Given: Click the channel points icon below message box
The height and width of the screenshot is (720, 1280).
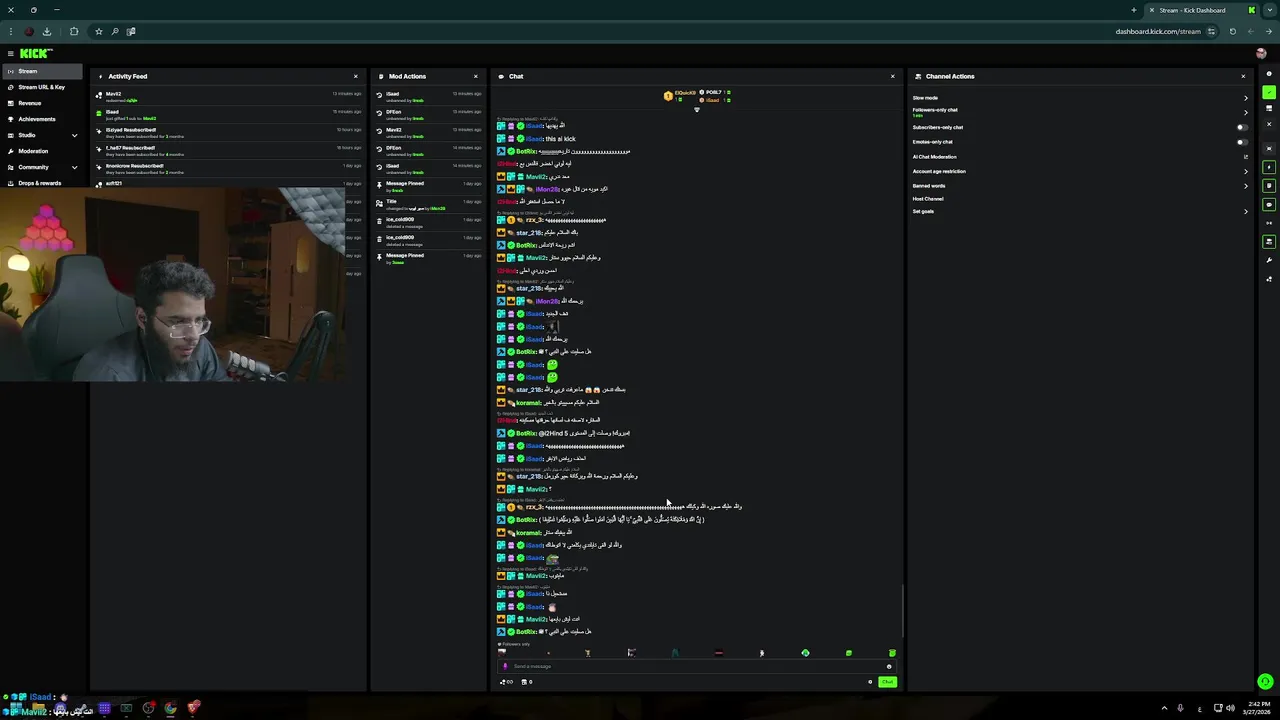Looking at the screenshot, I should (x=507, y=682).
